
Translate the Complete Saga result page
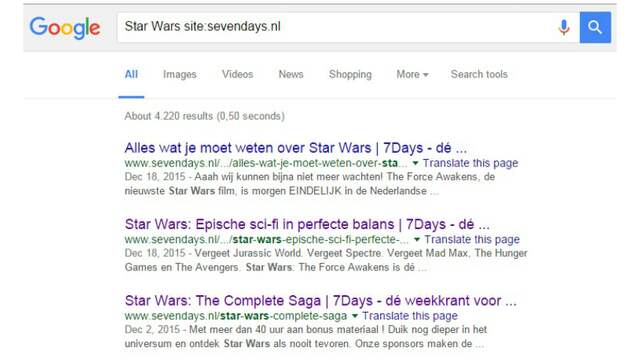point(410,316)
